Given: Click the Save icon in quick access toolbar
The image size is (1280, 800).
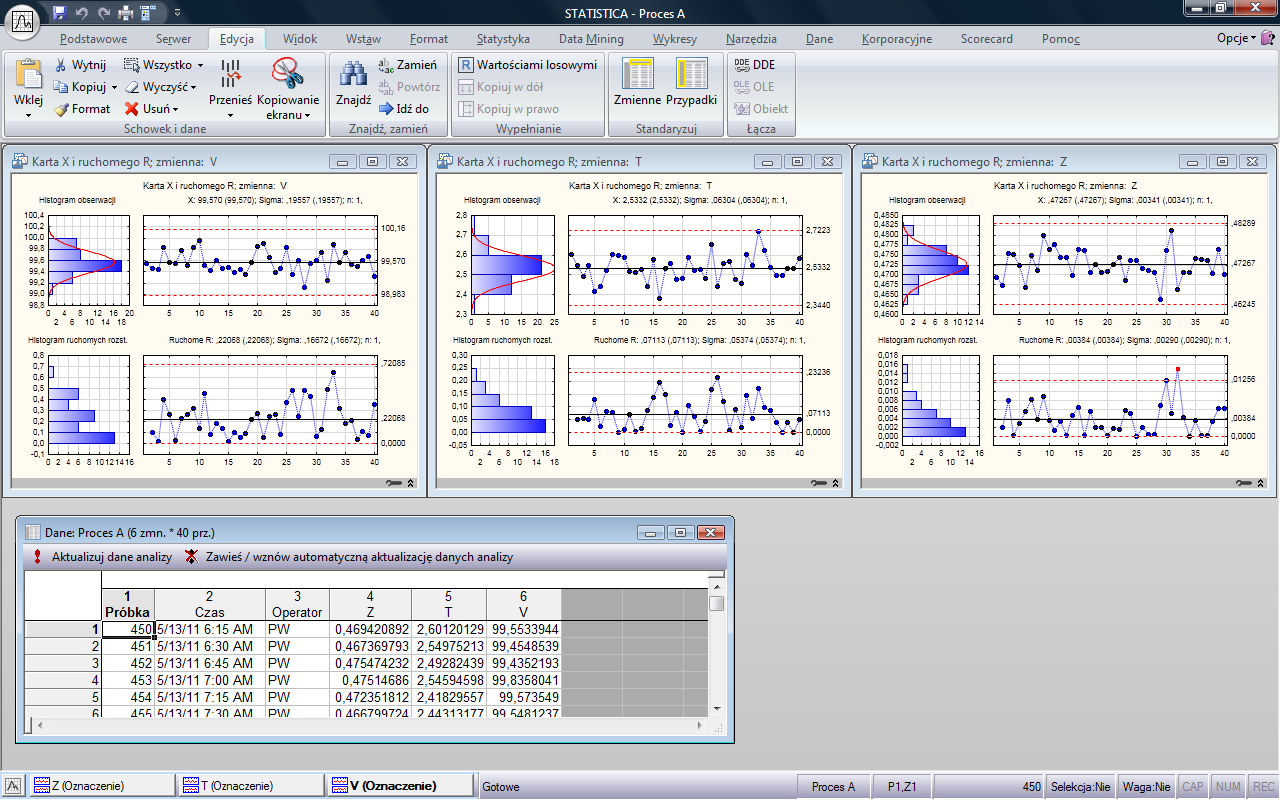Looking at the screenshot, I should click(59, 13).
